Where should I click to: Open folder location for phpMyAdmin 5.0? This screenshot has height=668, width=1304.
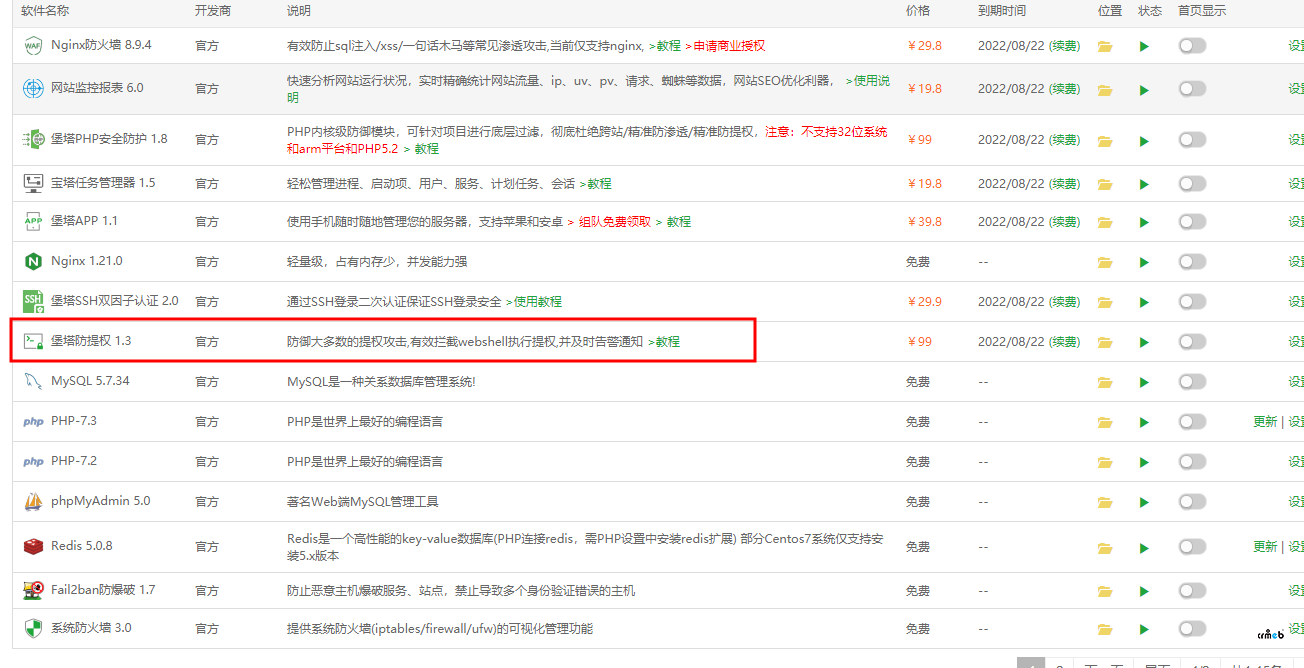[x=1105, y=502]
